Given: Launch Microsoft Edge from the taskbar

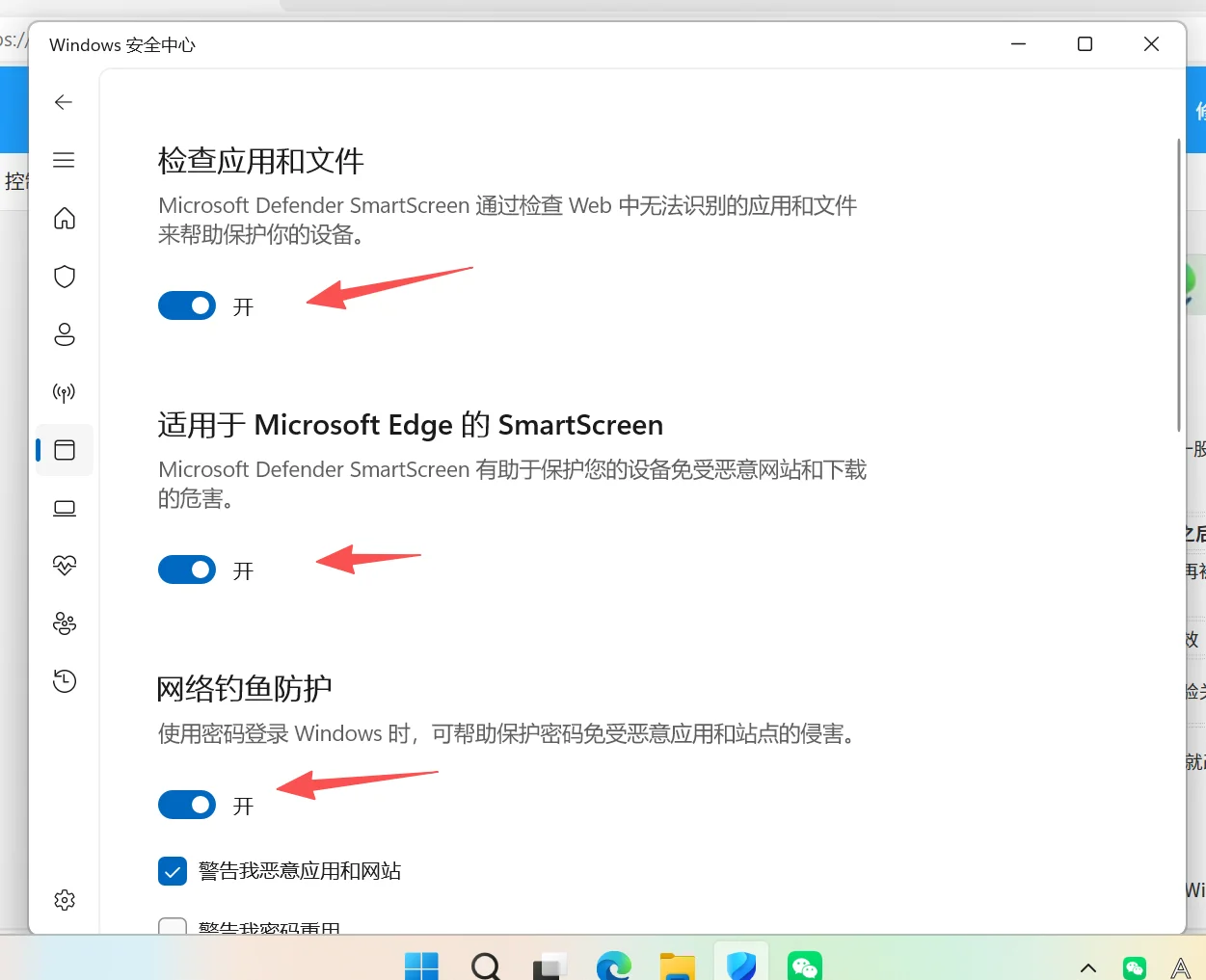Looking at the screenshot, I should point(613,966).
